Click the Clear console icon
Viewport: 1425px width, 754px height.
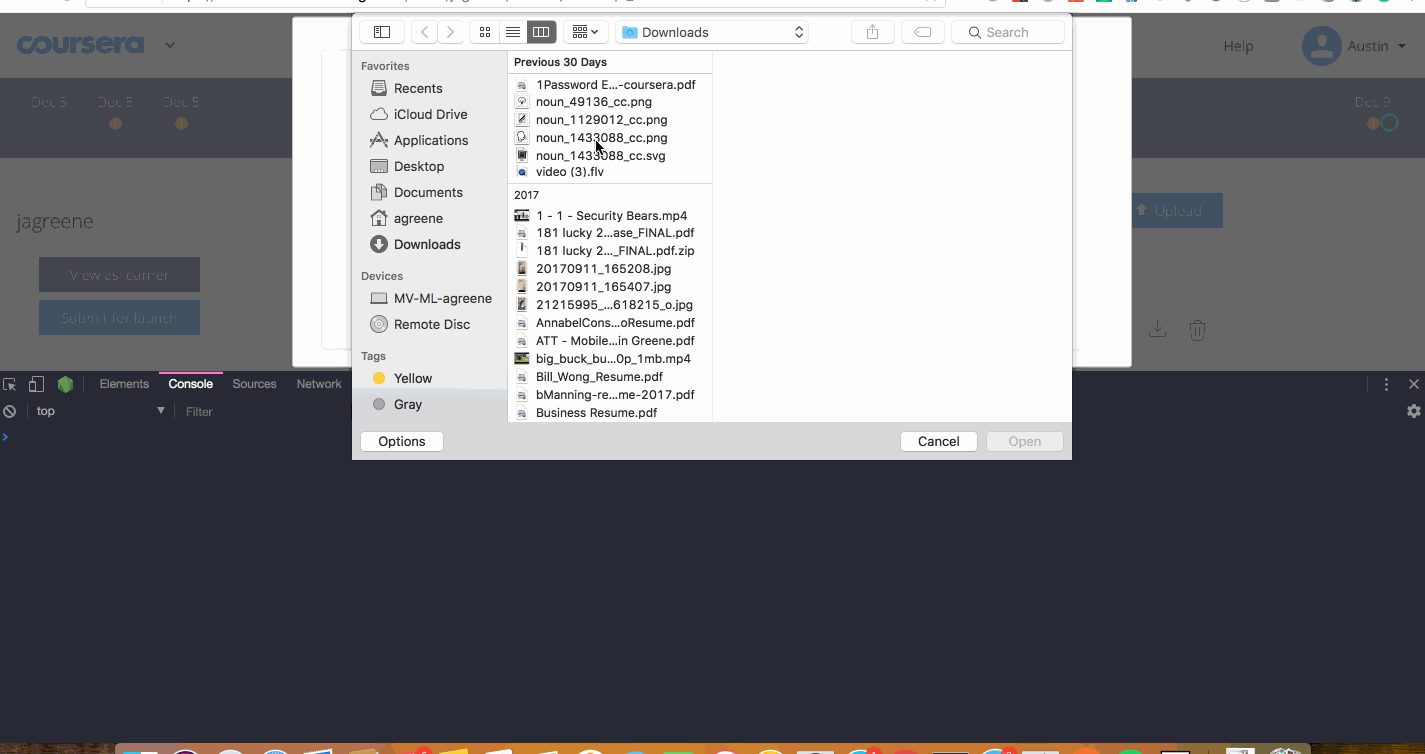pyautogui.click(x=9, y=410)
